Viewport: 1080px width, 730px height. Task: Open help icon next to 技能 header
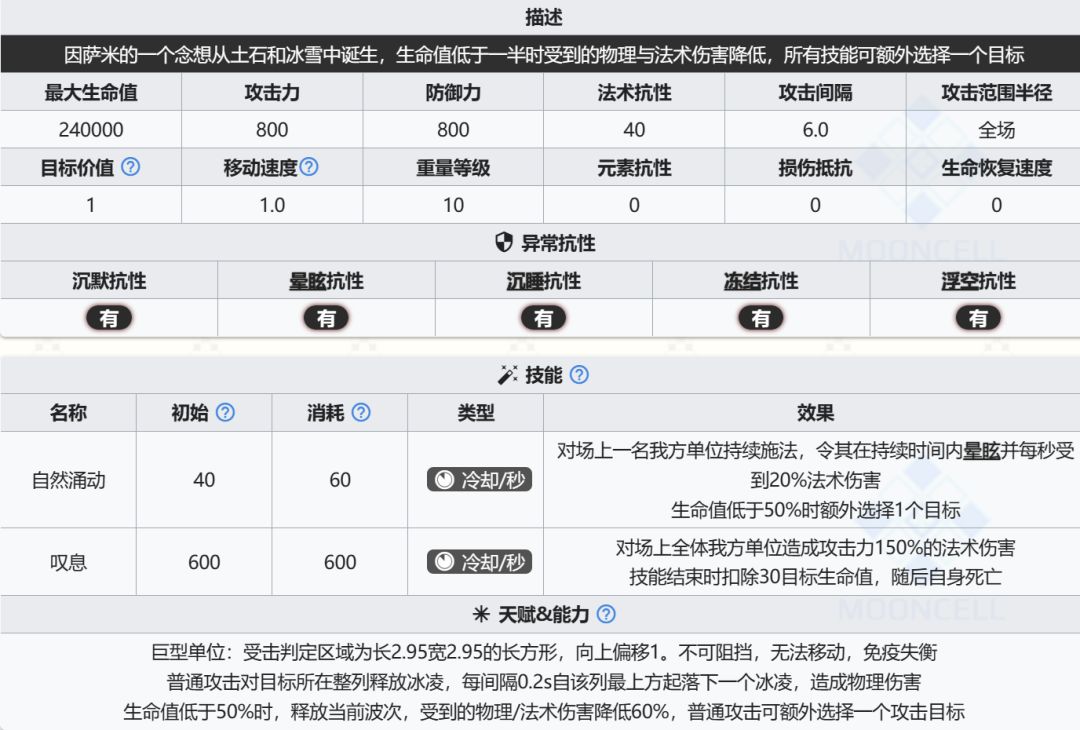(x=580, y=375)
